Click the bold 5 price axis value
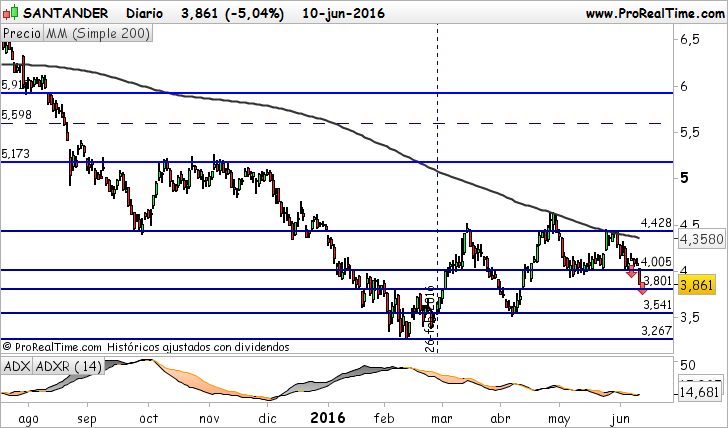This screenshot has width=728, height=428. [x=684, y=178]
